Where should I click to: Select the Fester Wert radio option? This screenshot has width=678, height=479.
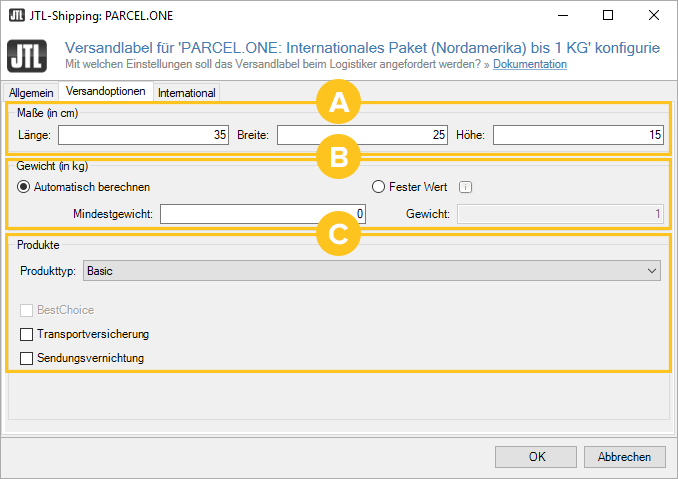coord(378,187)
